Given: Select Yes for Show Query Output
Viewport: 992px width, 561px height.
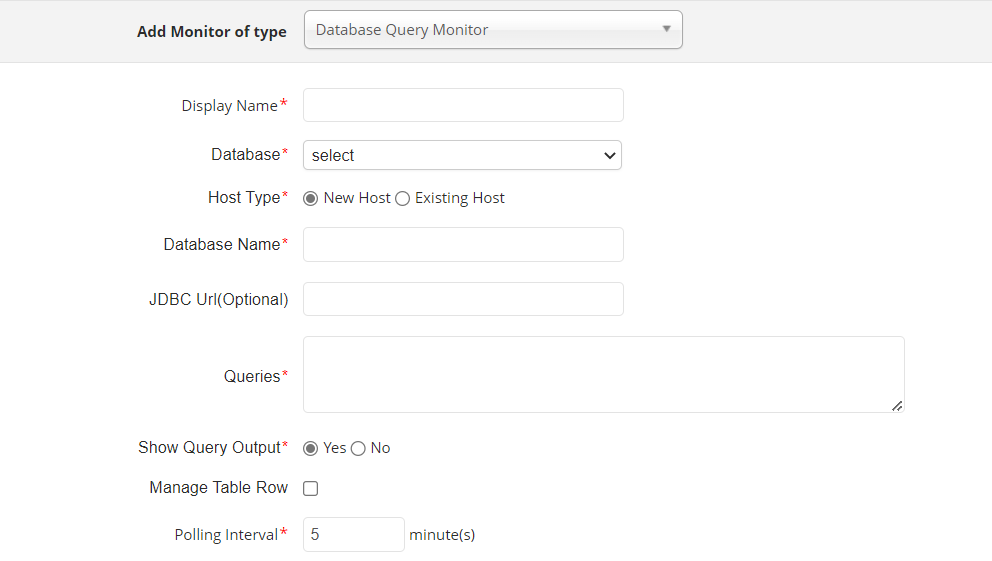Looking at the screenshot, I should tap(311, 448).
